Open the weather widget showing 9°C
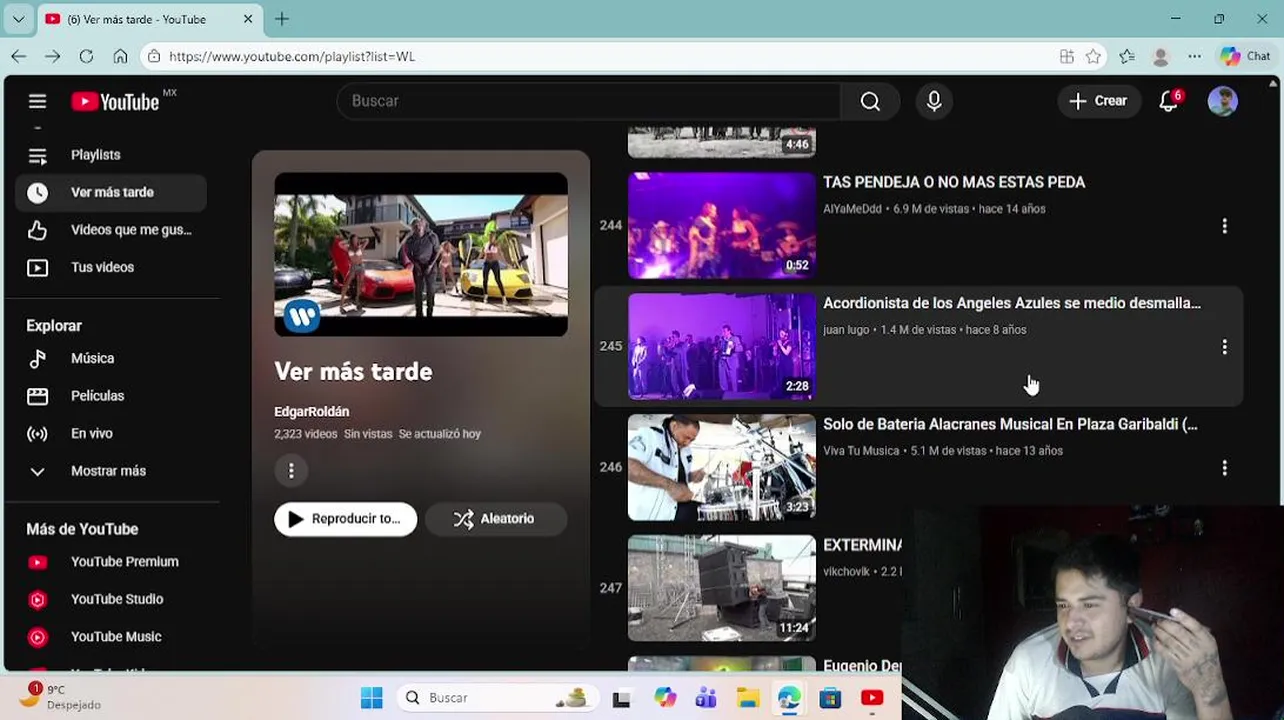Screen dimensions: 1284x720 pos(62,697)
